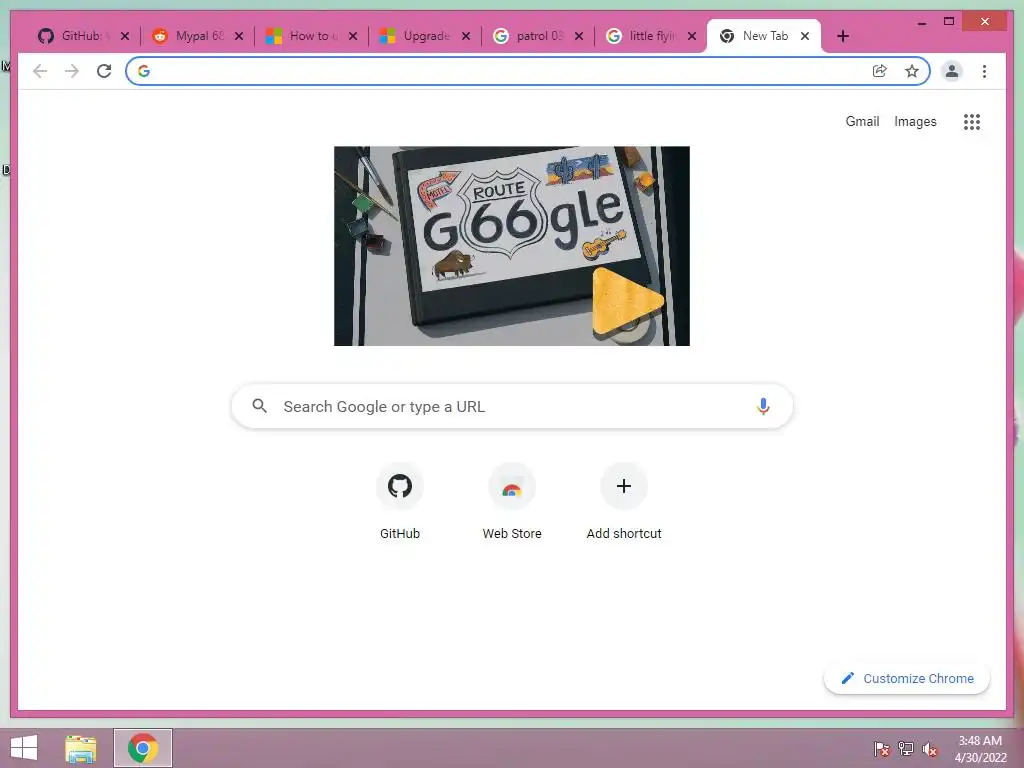Share this page icon in address bar

click(x=880, y=71)
